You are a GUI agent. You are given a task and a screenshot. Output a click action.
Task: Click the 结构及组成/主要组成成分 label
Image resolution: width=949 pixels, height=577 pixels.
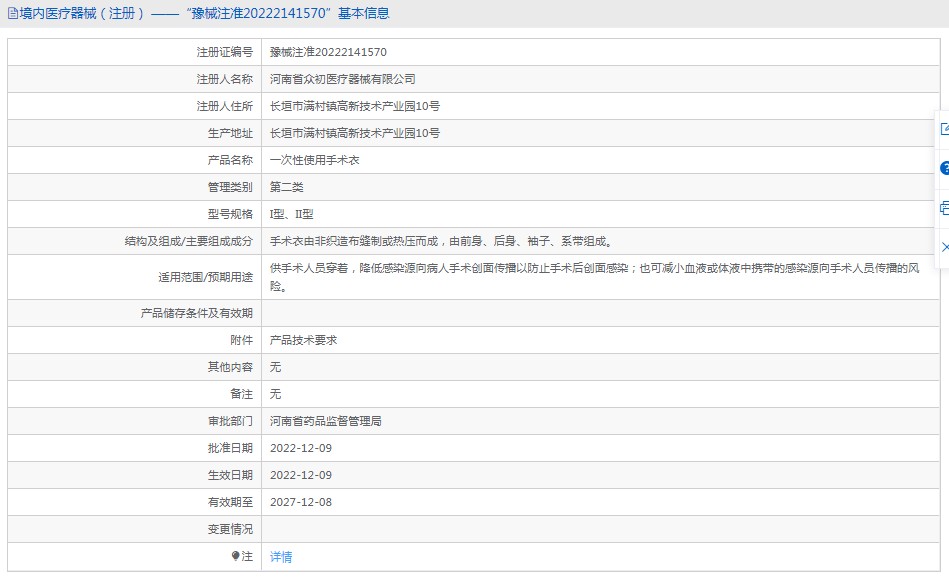(189, 241)
